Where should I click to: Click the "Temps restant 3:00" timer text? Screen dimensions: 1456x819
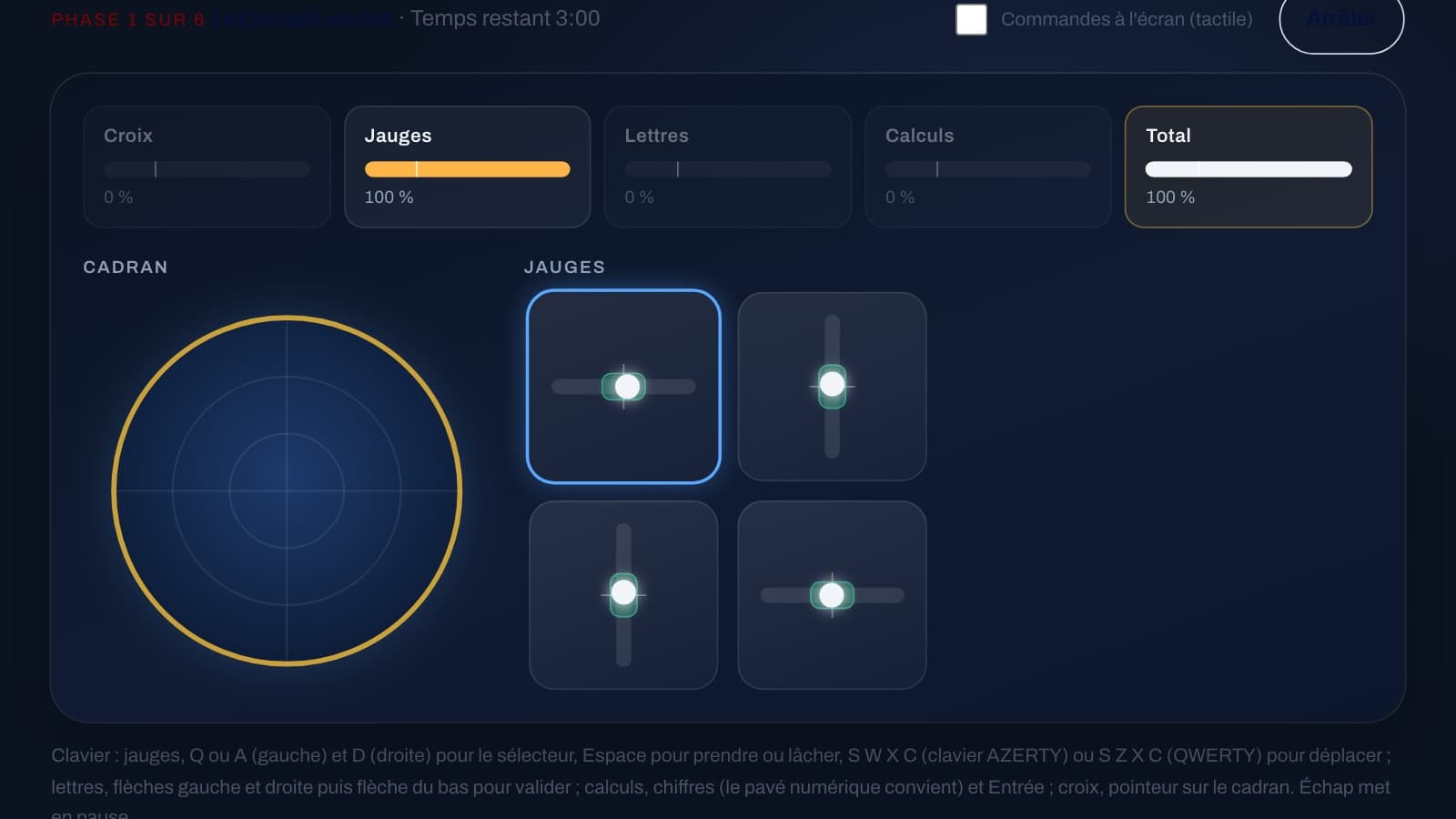[505, 18]
